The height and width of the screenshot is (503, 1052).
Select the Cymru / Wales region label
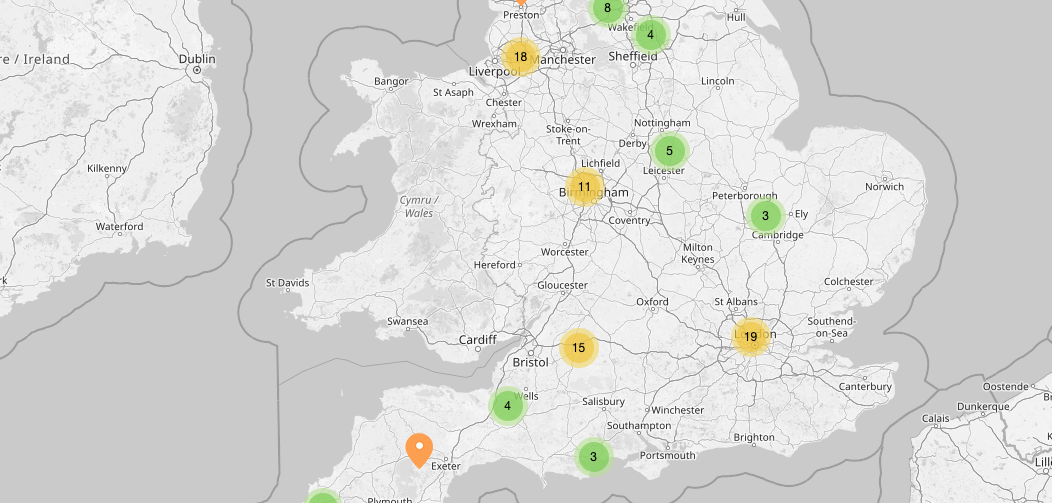(x=416, y=206)
